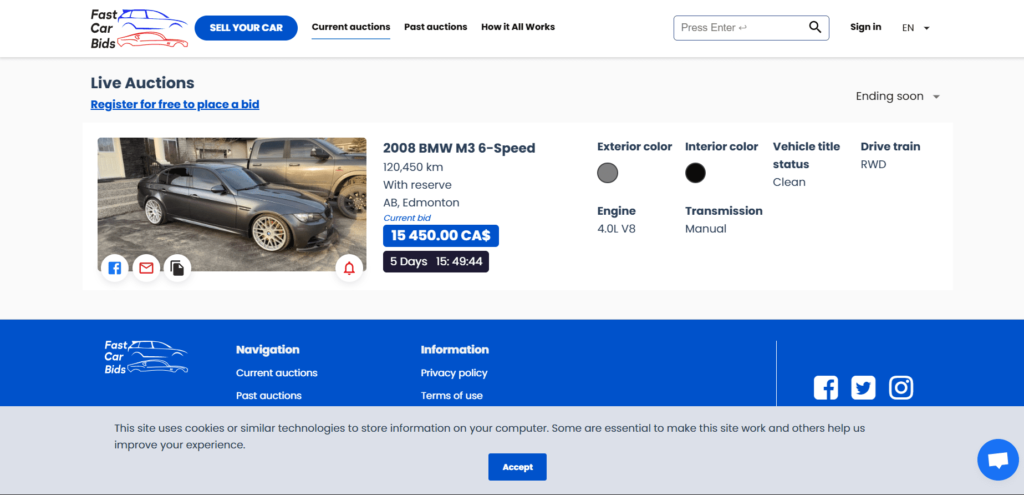Open the footer Twitter page icon
This screenshot has width=1024, height=495.
pyautogui.click(x=863, y=388)
